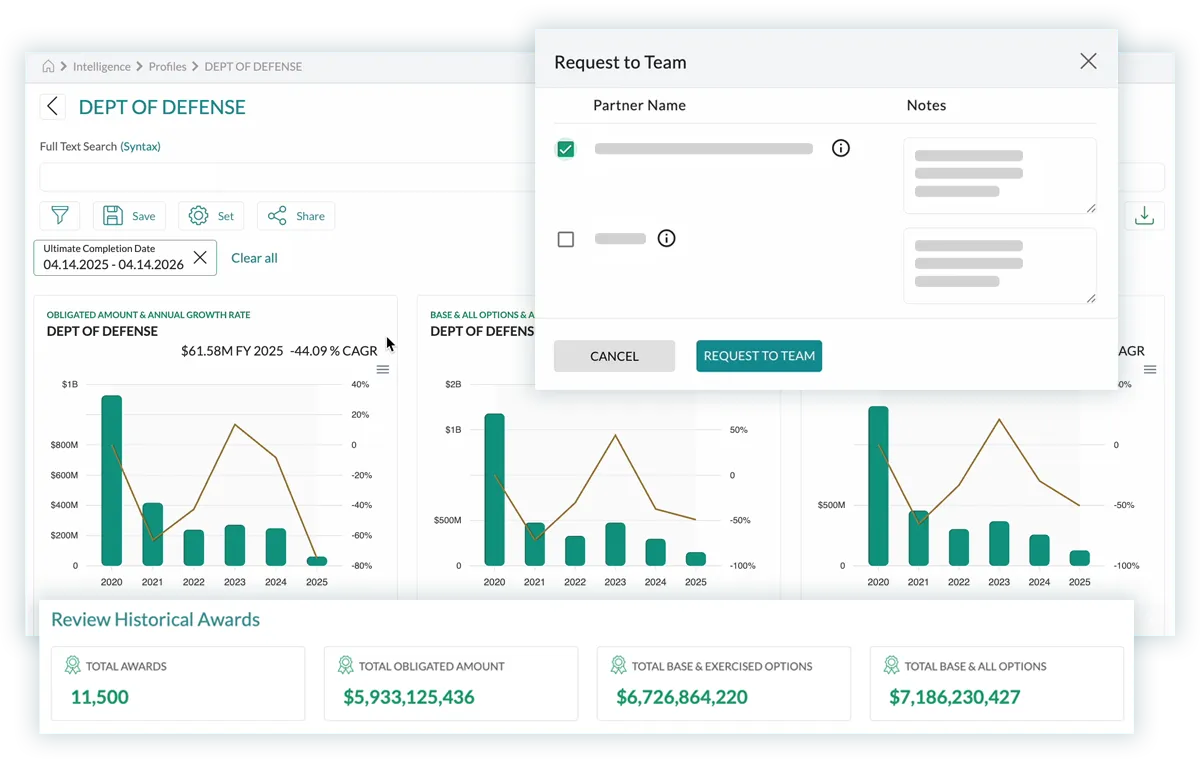Click the value $6,726,864,220
The width and height of the screenshot is (1200, 763).
pos(682,697)
